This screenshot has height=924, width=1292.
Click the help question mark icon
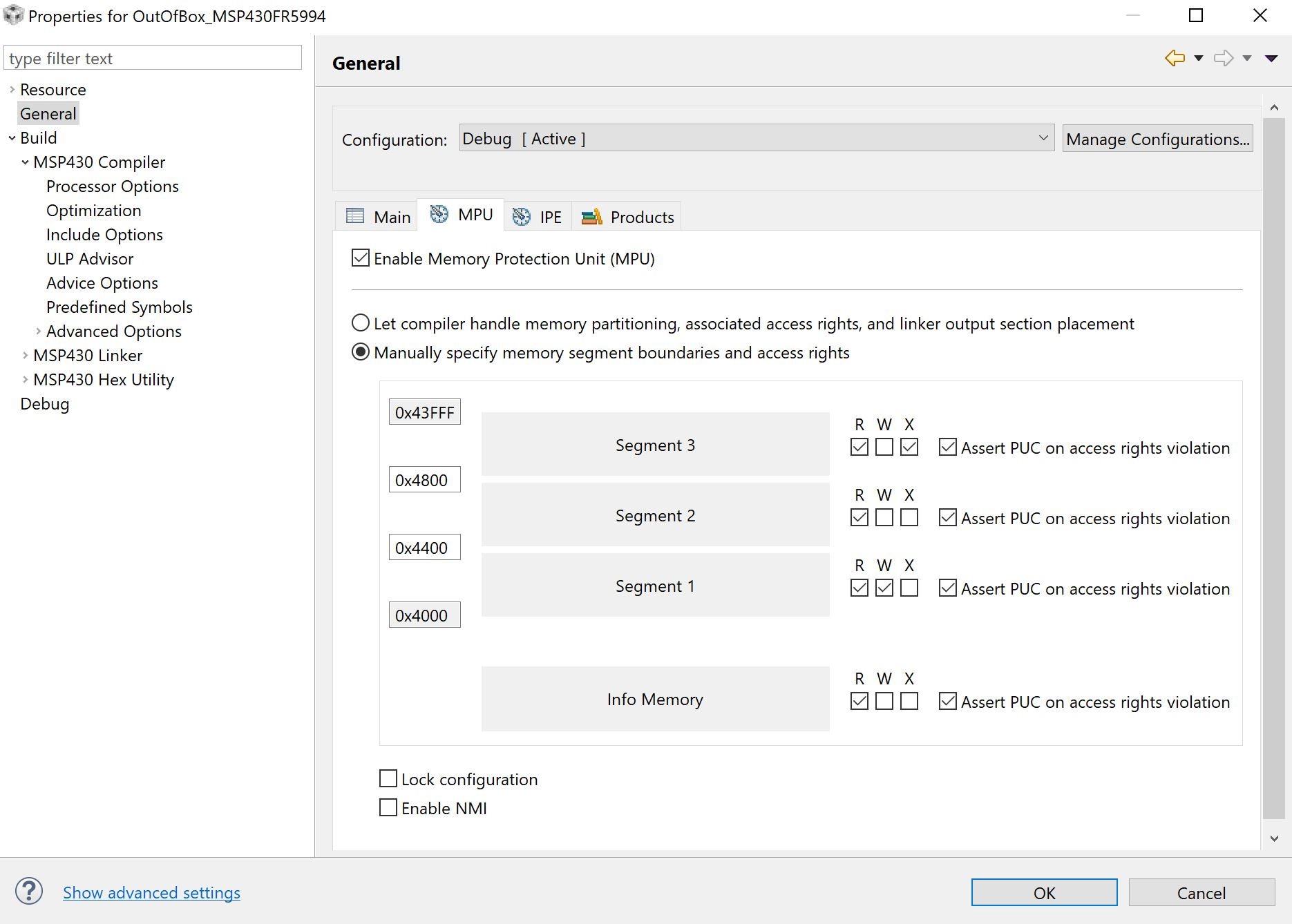pos(29,892)
